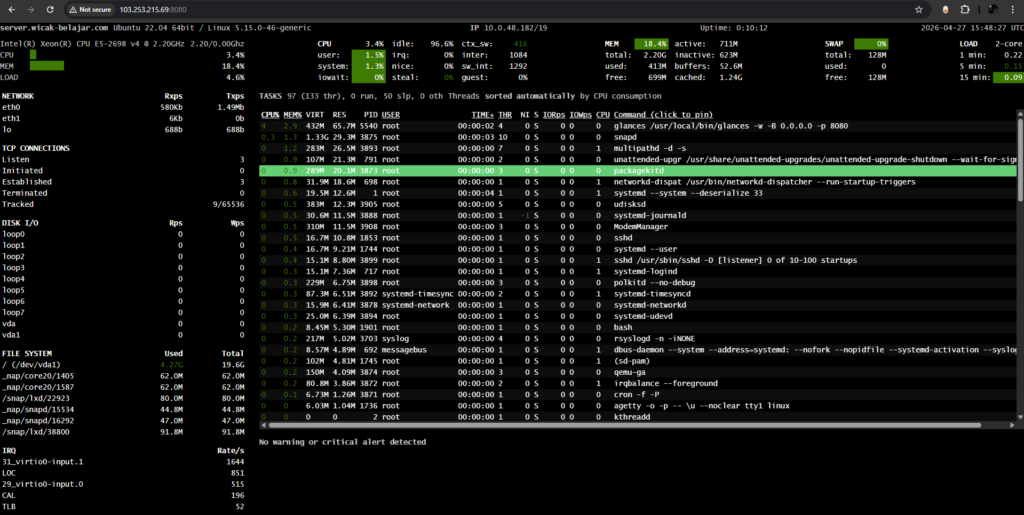Click the browser forward arrow
1024x515 pixels.
click(x=30, y=10)
